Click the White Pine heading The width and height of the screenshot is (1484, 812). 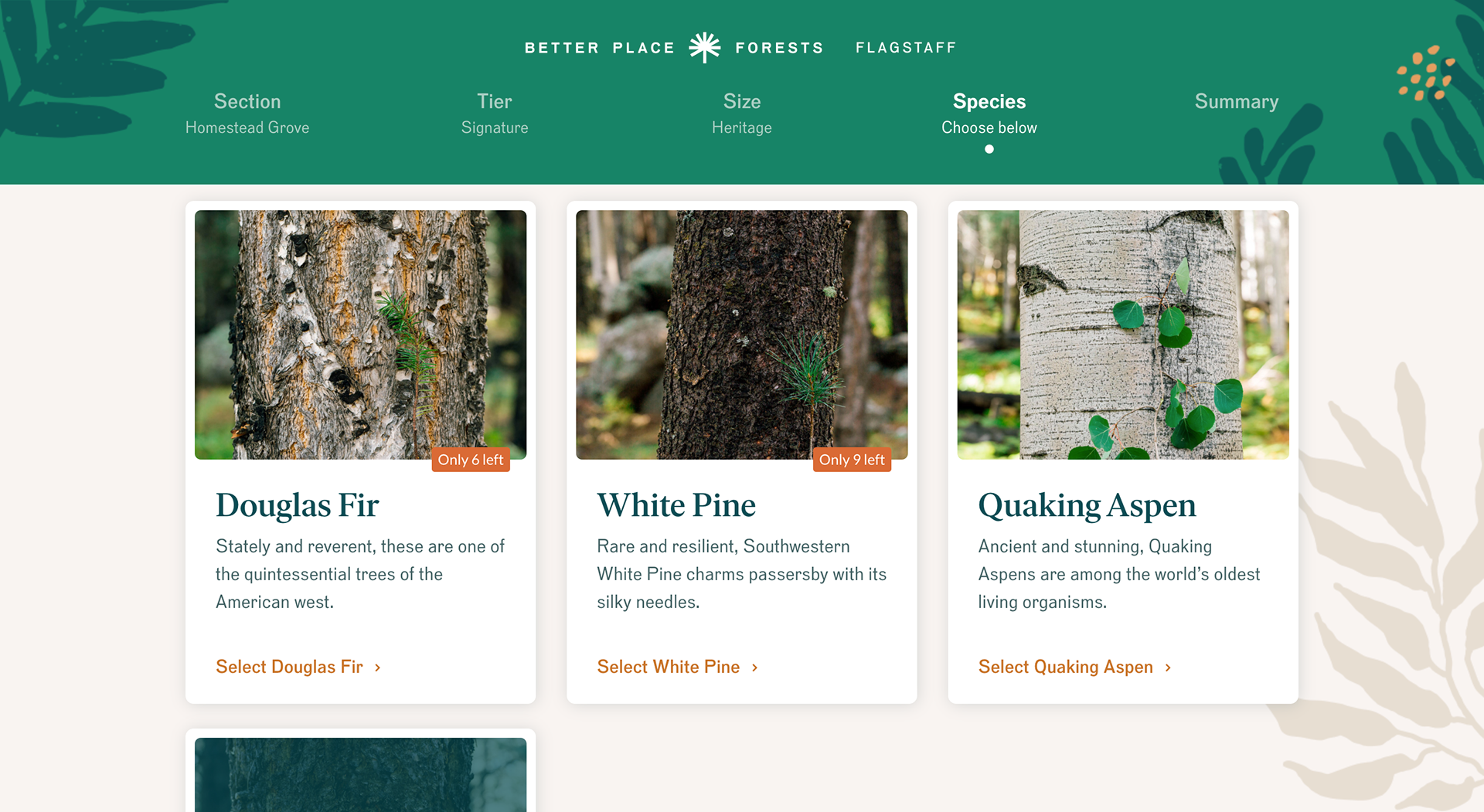[676, 505]
